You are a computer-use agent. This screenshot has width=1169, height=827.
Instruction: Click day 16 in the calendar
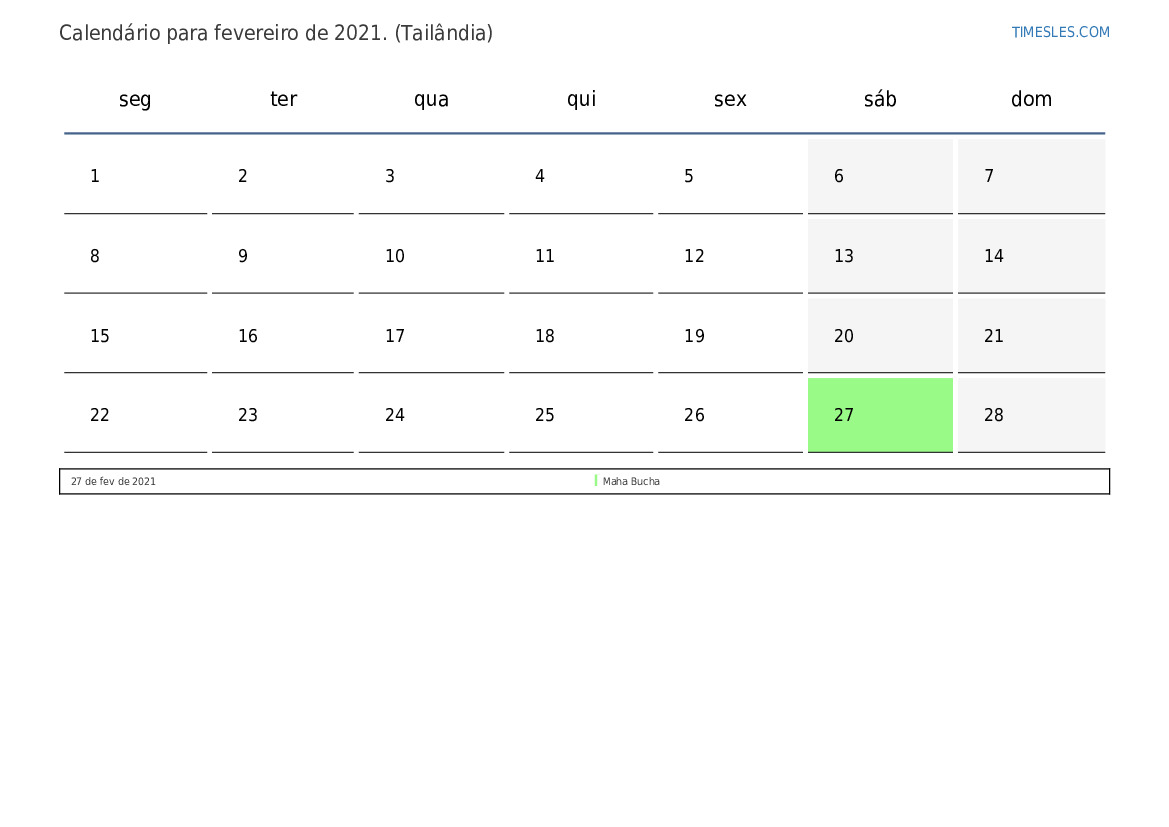tap(283, 336)
